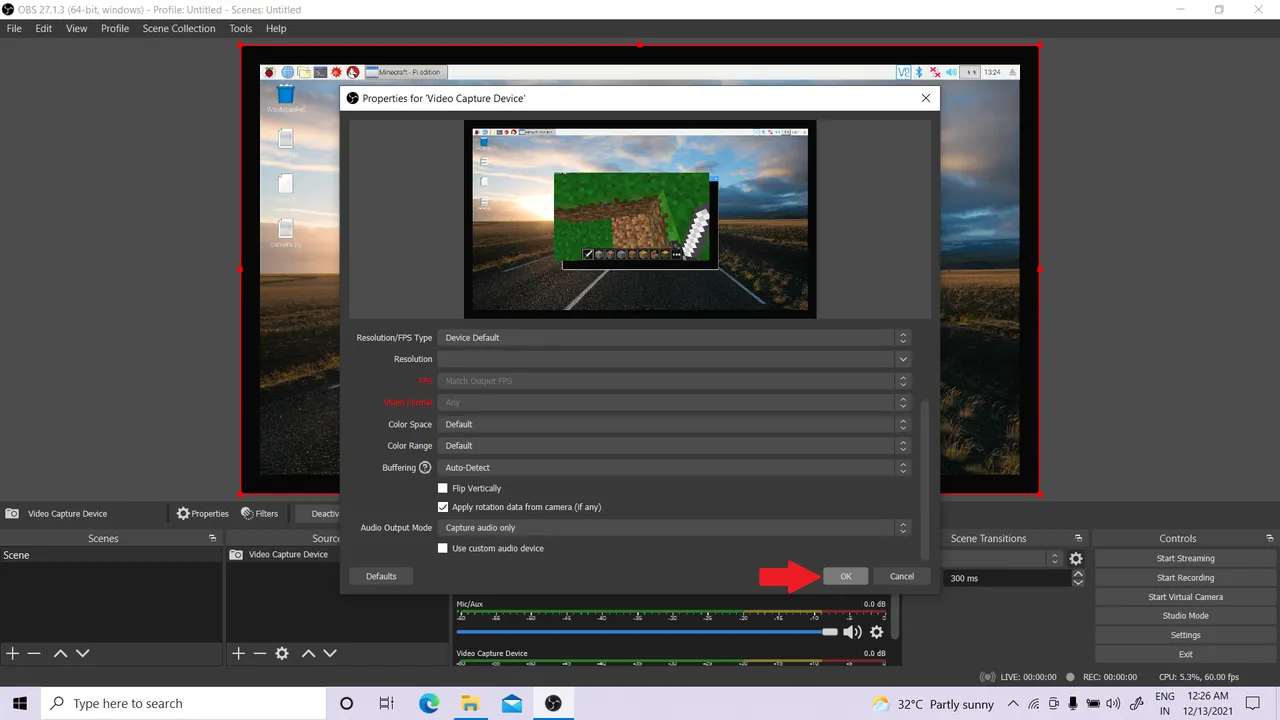Click Studio Mode button
Viewport: 1280px width, 720px height.
tap(1185, 615)
